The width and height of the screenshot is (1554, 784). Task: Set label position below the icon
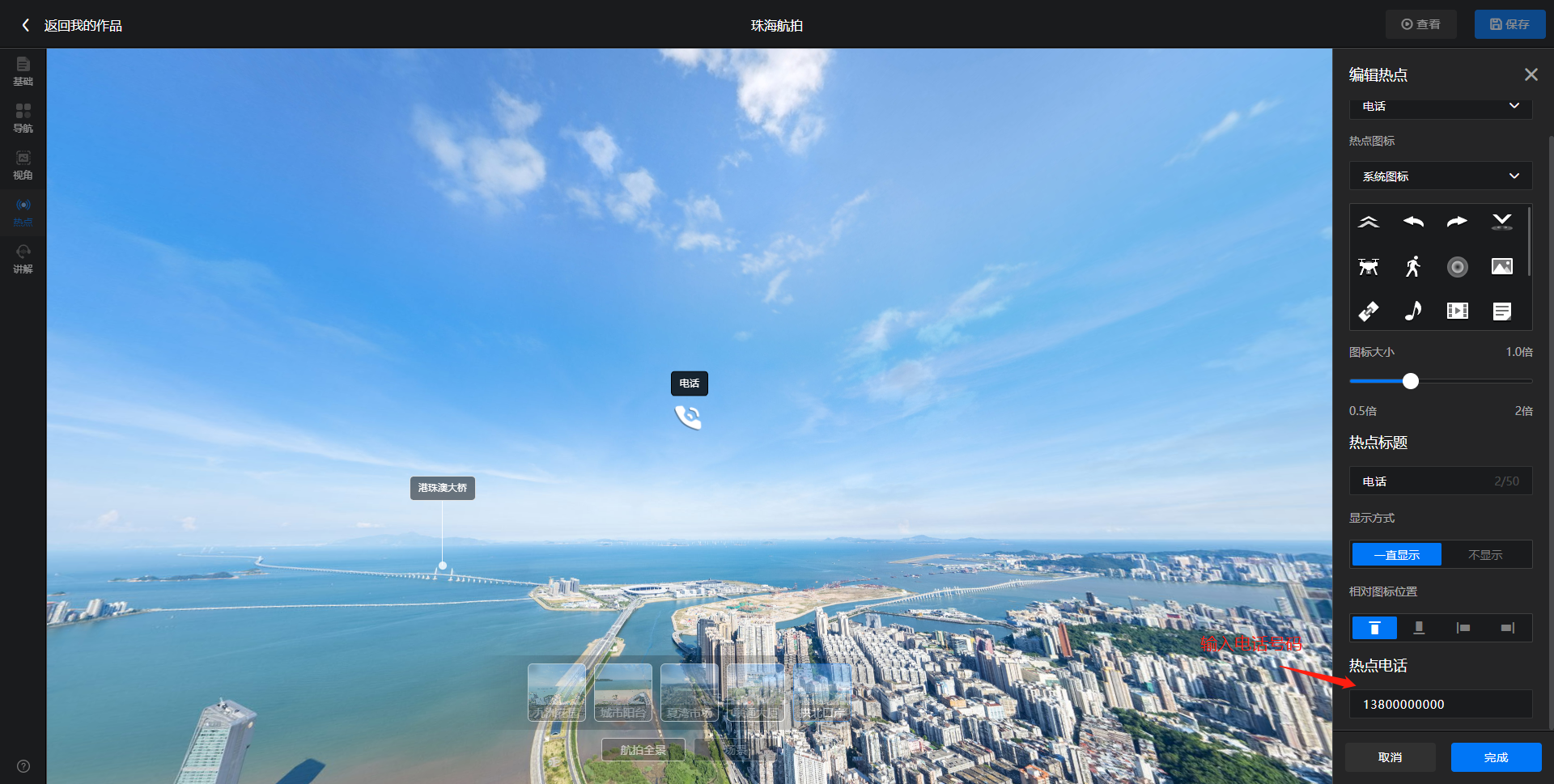coord(1419,628)
